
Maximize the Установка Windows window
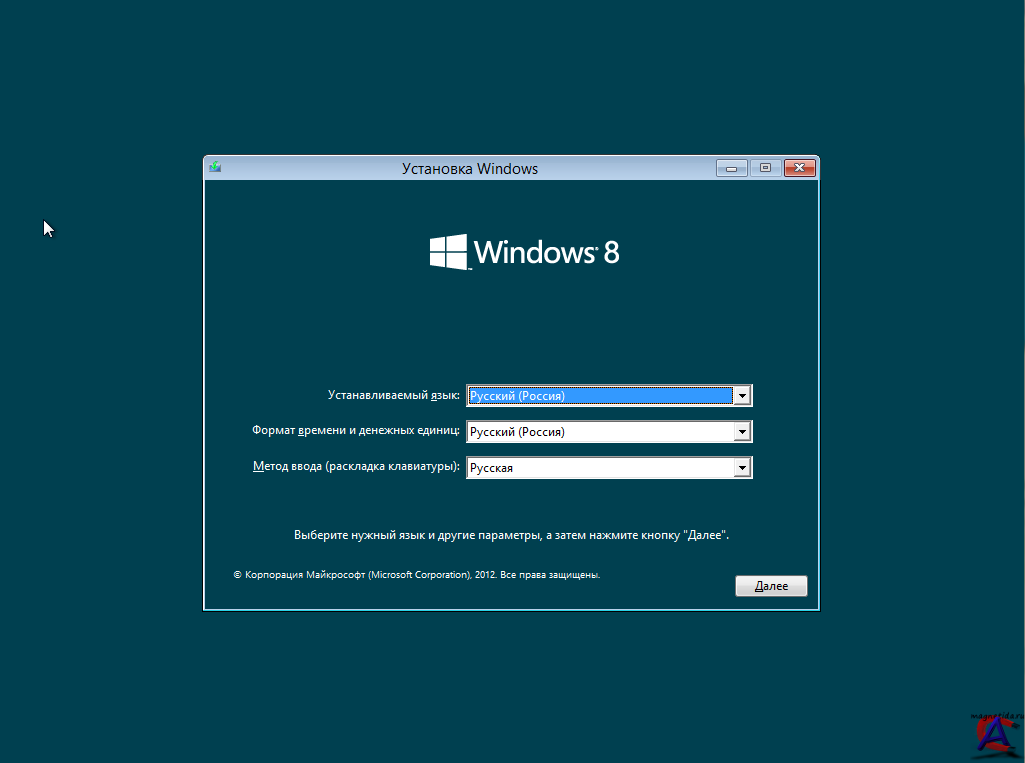click(765, 168)
